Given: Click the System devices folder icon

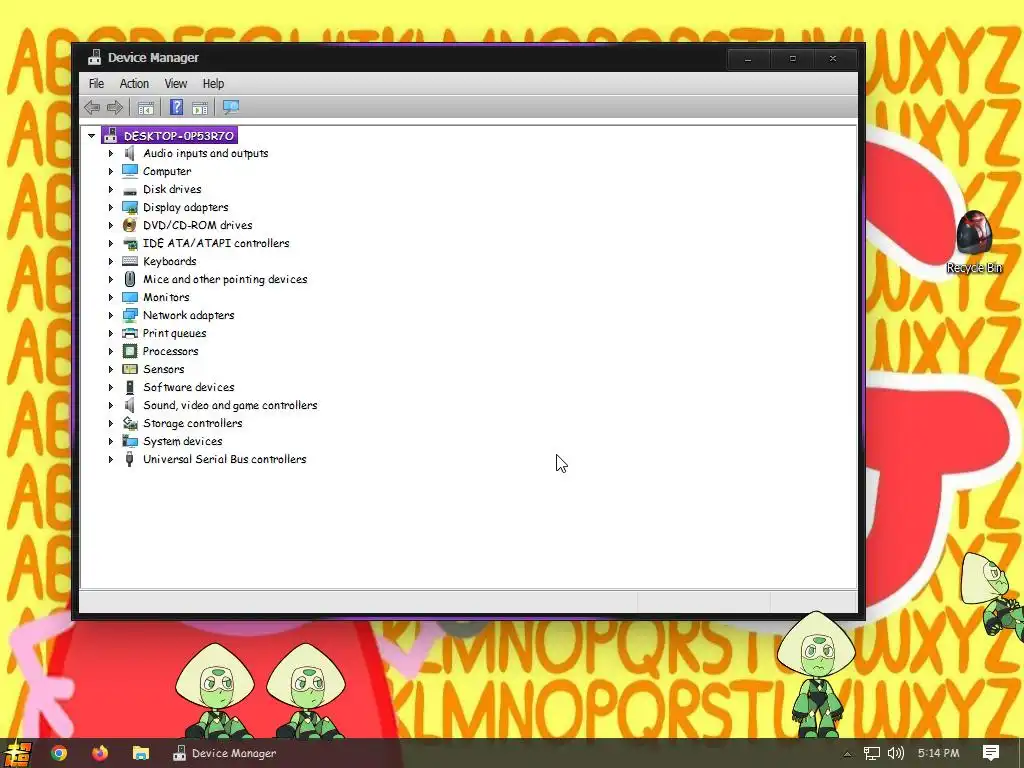Looking at the screenshot, I should point(130,441).
